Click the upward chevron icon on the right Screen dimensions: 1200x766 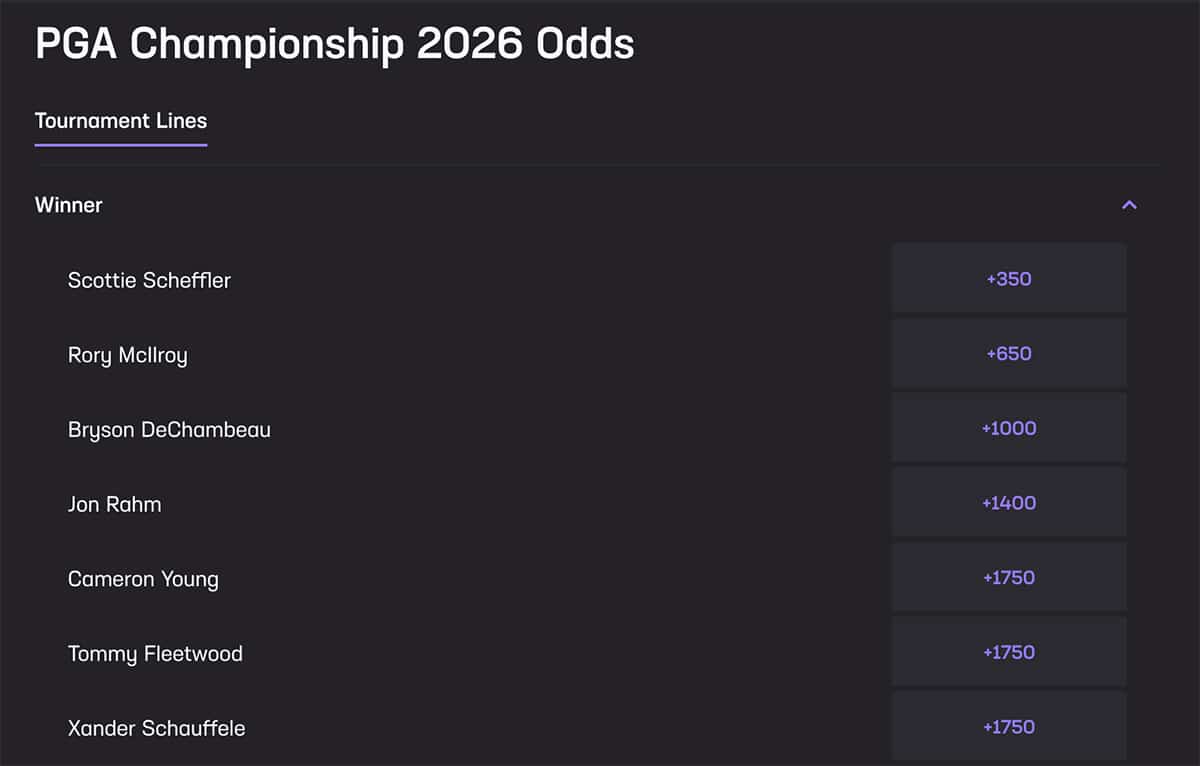pos(1129,204)
